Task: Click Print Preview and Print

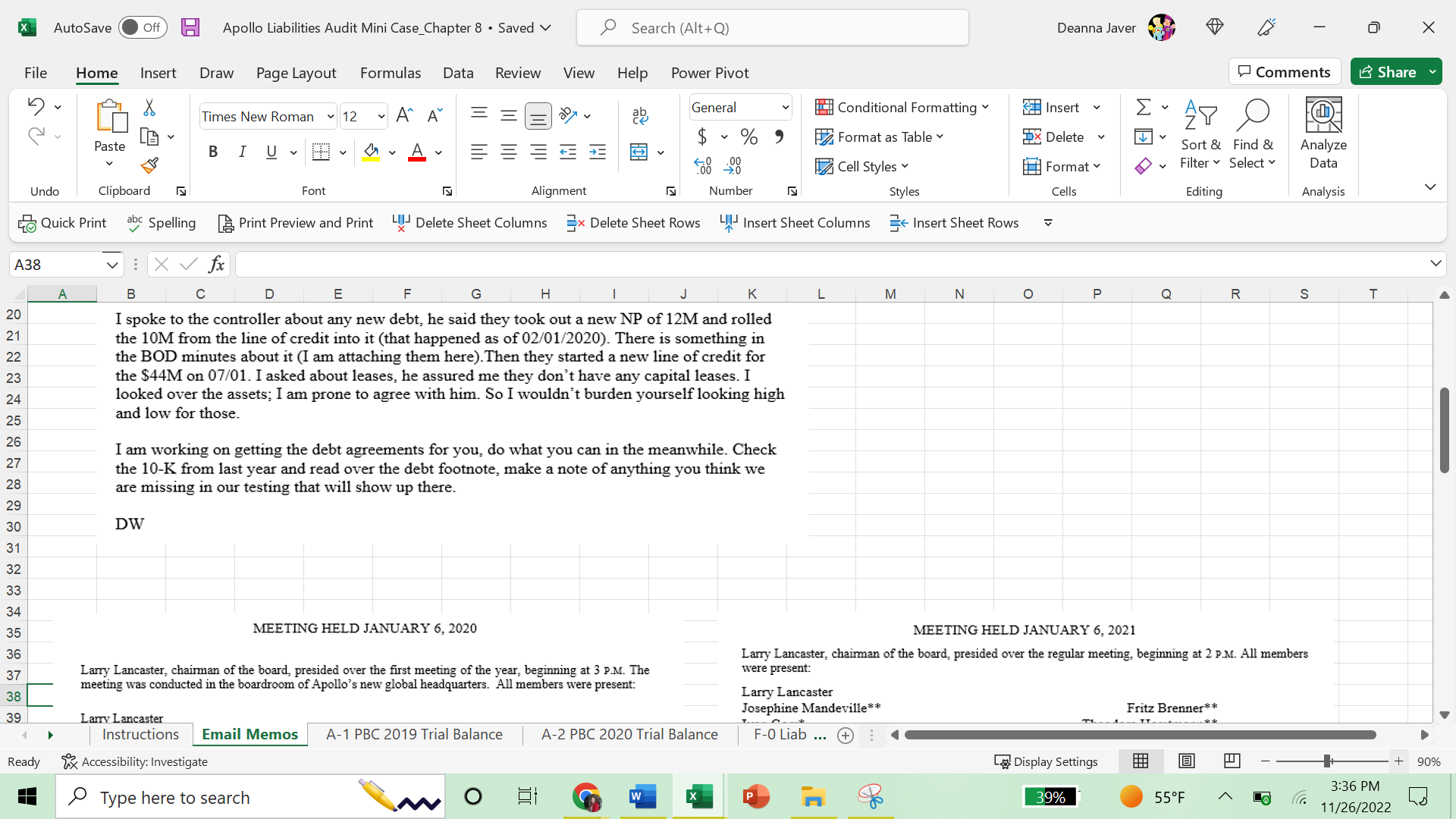Action: pyautogui.click(x=295, y=223)
